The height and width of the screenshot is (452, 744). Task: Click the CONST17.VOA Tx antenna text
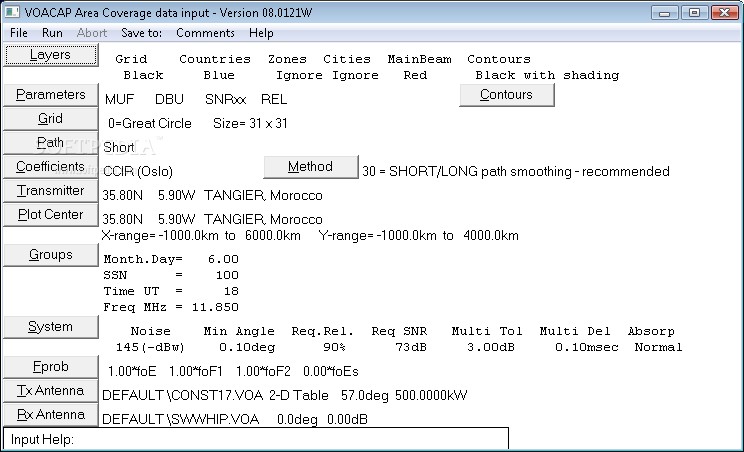(x=215, y=396)
